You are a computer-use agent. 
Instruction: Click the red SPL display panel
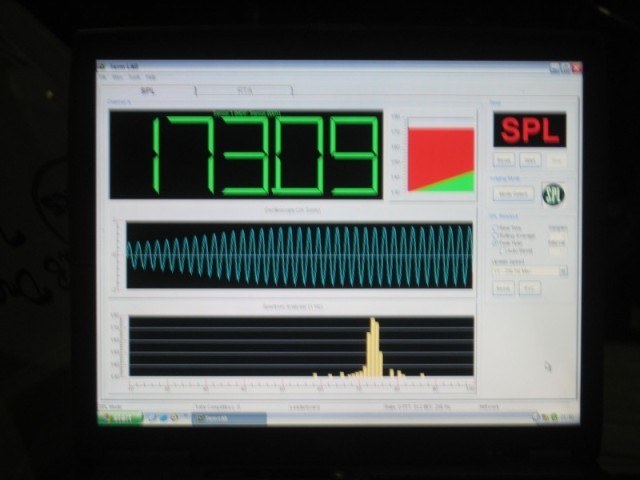[x=529, y=130]
